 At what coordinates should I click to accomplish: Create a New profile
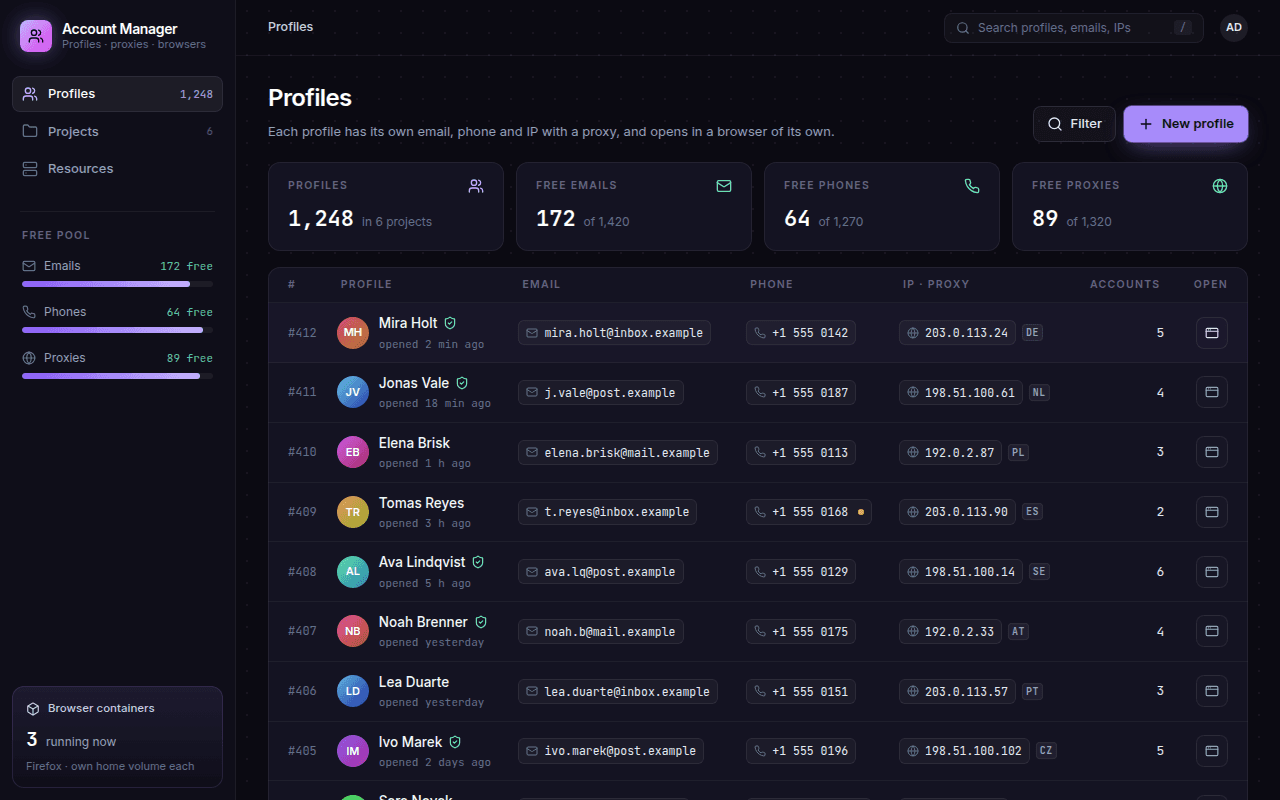tap(1186, 124)
